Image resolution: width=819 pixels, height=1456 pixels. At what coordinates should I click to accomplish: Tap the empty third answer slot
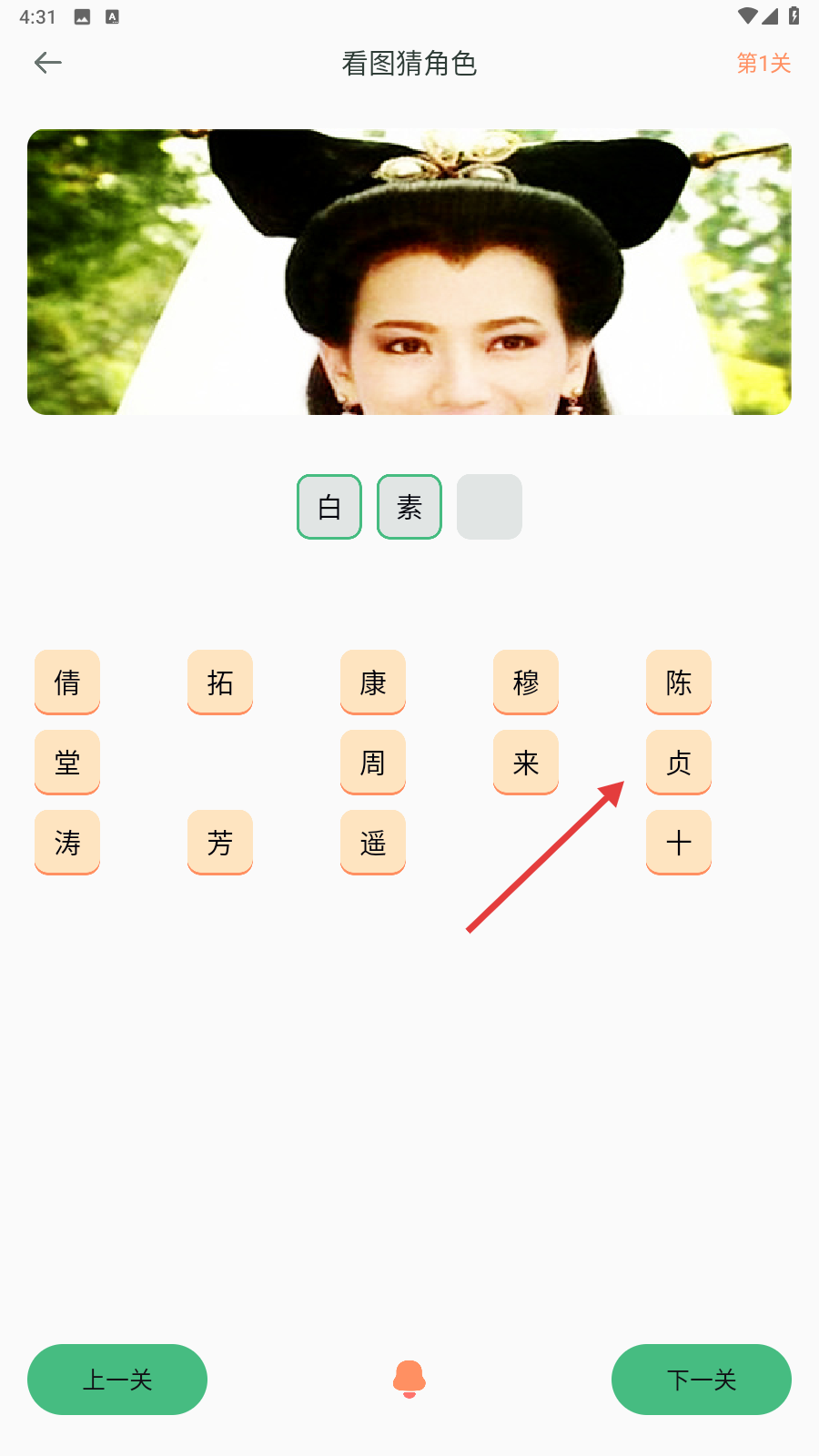coord(490,507)
